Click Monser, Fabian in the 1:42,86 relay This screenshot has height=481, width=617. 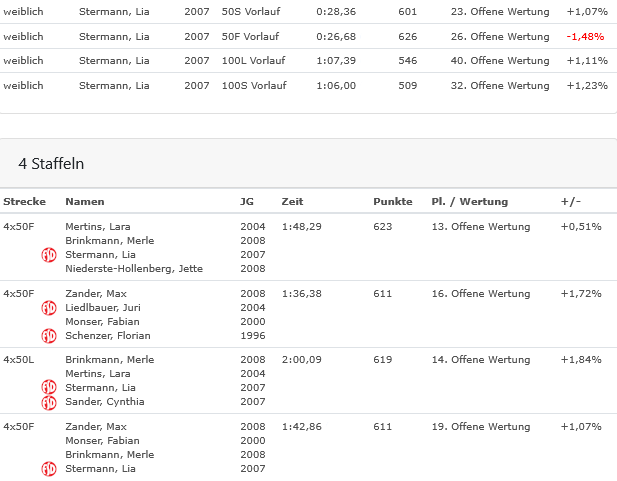click(x=102, y=441)
